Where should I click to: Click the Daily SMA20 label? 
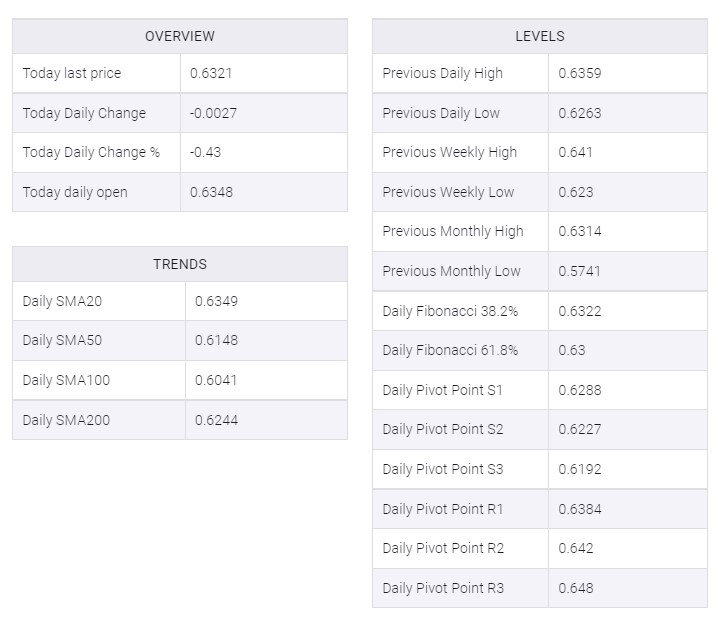click(x=62, y=301)
